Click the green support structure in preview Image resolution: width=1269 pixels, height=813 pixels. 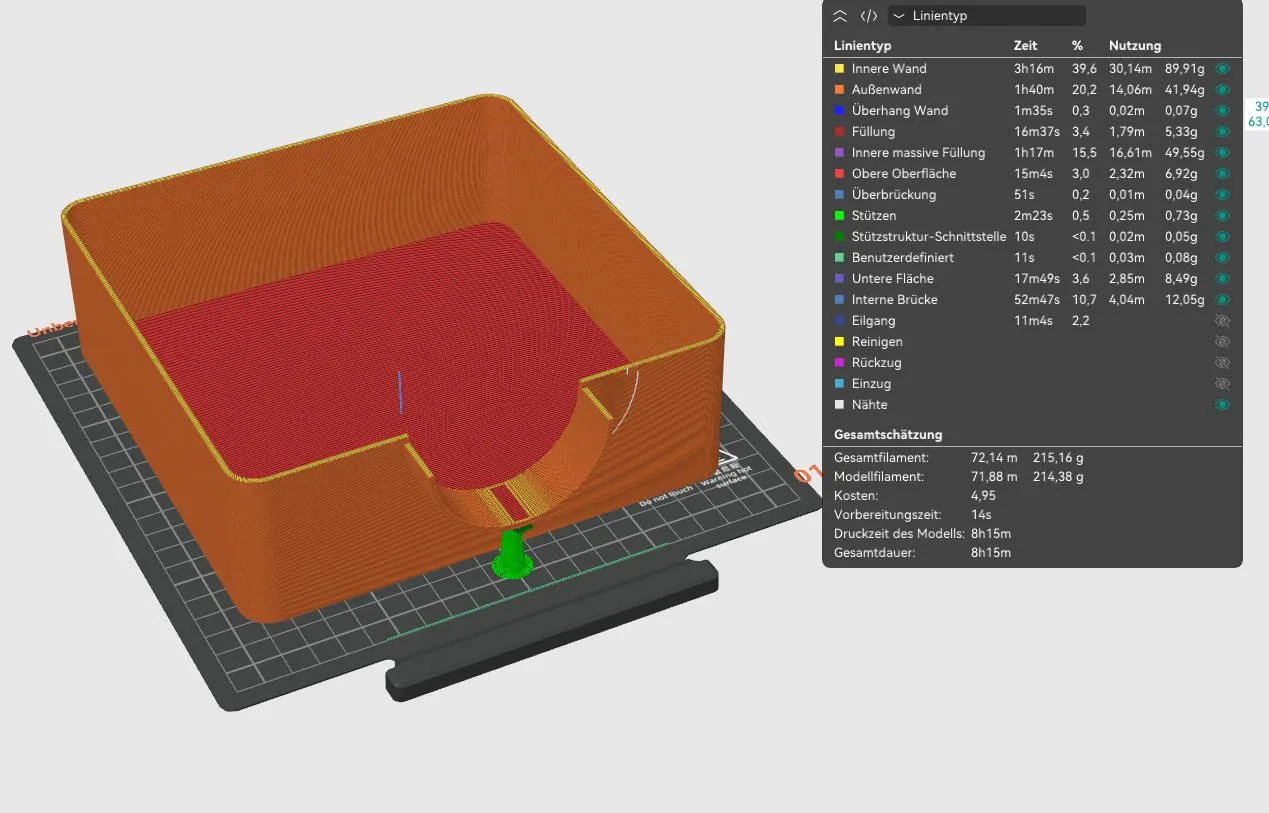(x=514, y=556)
